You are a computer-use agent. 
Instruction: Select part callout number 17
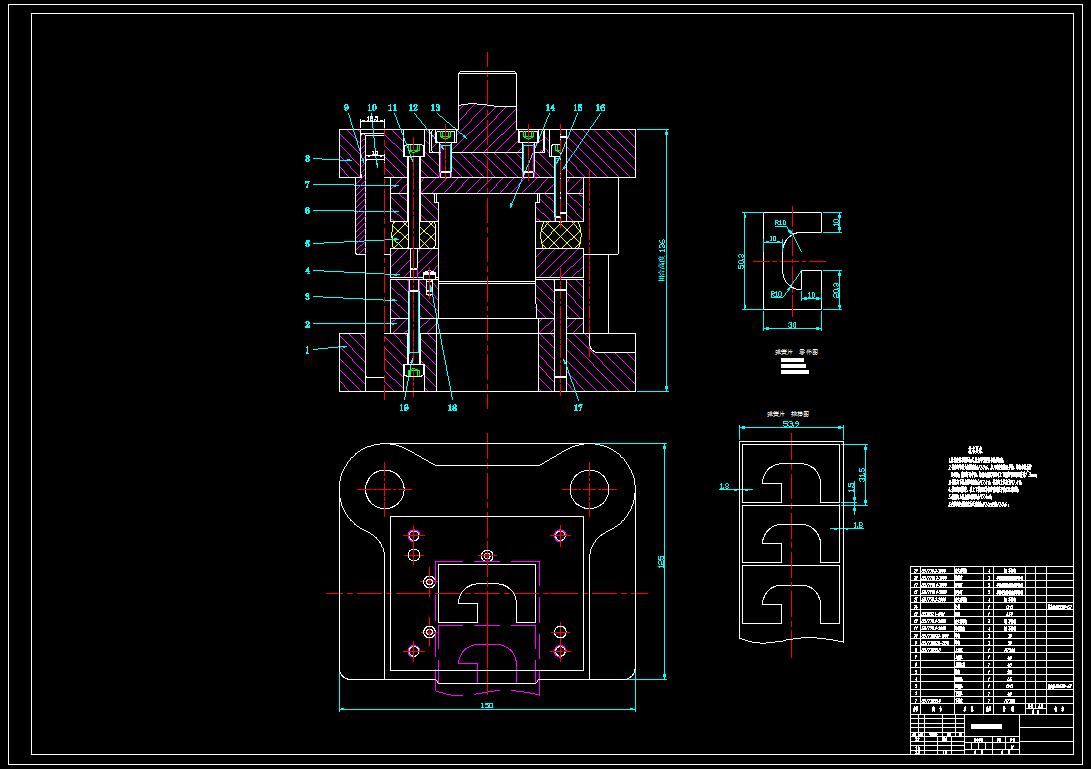point(578,408)
